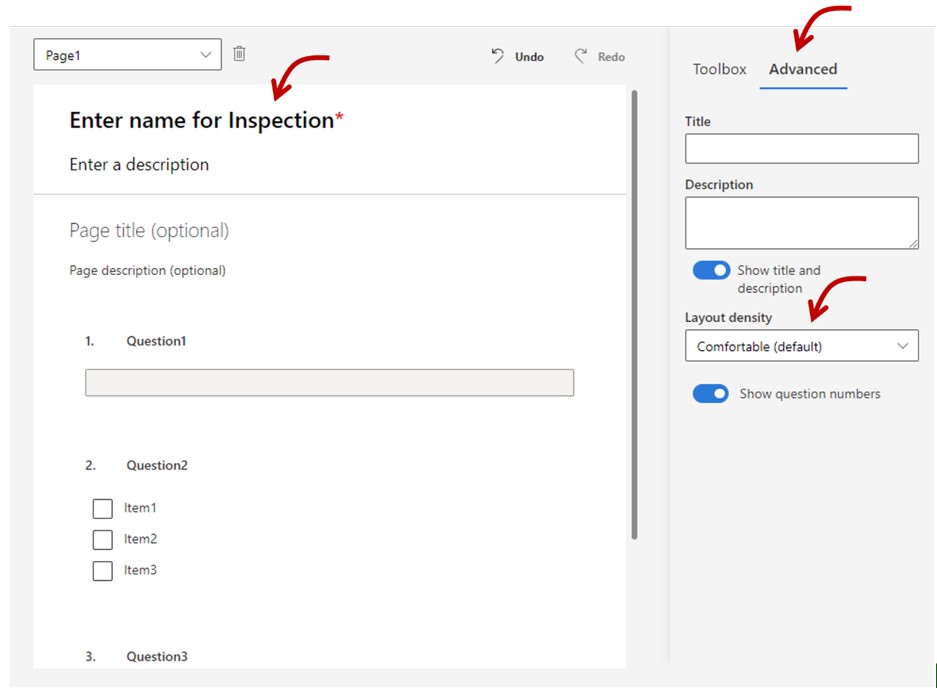The image size is (937, 691).
Task: Disable the Show title and description toggle
Action: (710, 270)
